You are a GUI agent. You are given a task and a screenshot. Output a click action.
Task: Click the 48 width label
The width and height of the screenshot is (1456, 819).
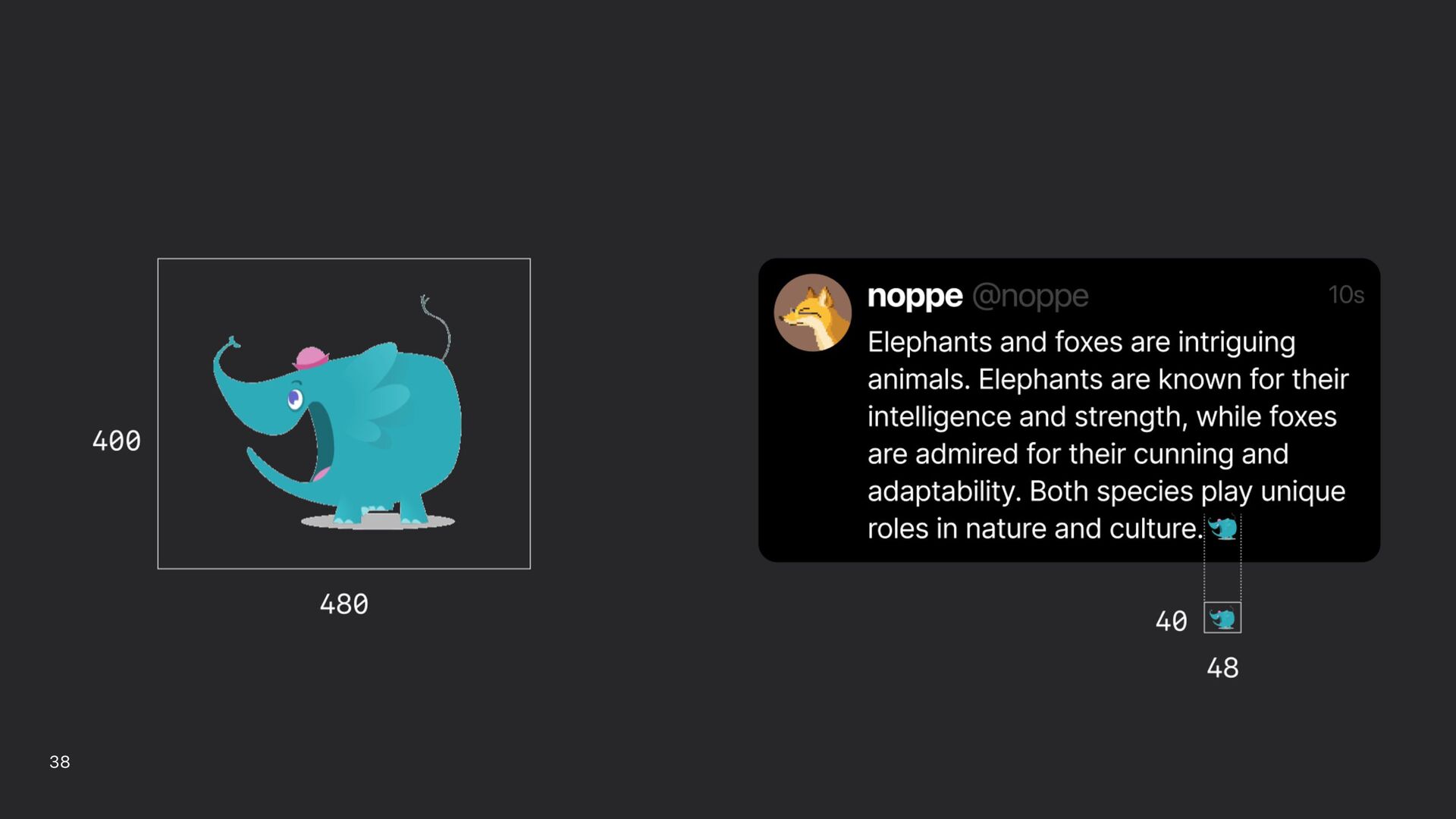1222,668
